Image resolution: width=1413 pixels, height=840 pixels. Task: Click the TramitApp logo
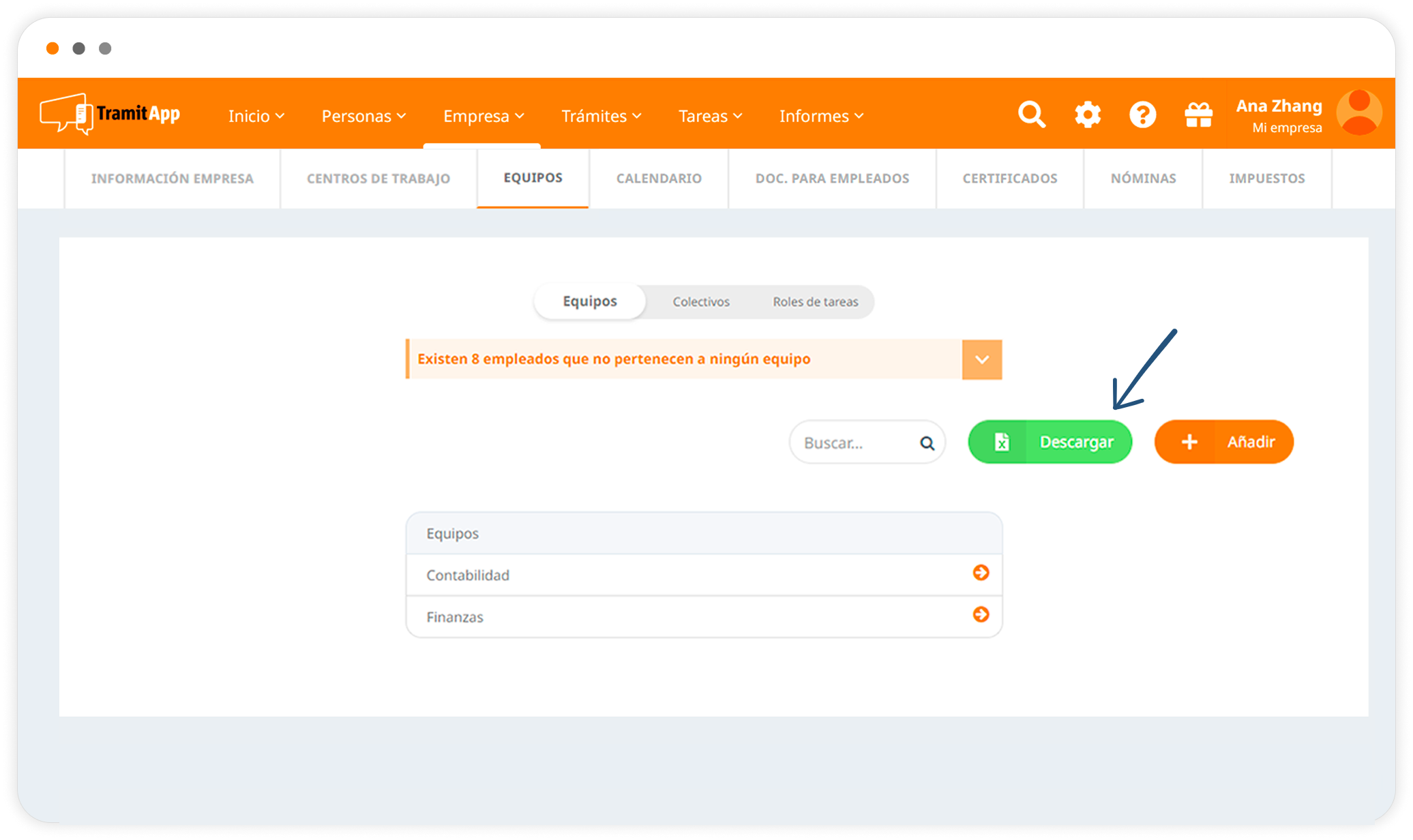pyautogui.click(x=110, y=114)
